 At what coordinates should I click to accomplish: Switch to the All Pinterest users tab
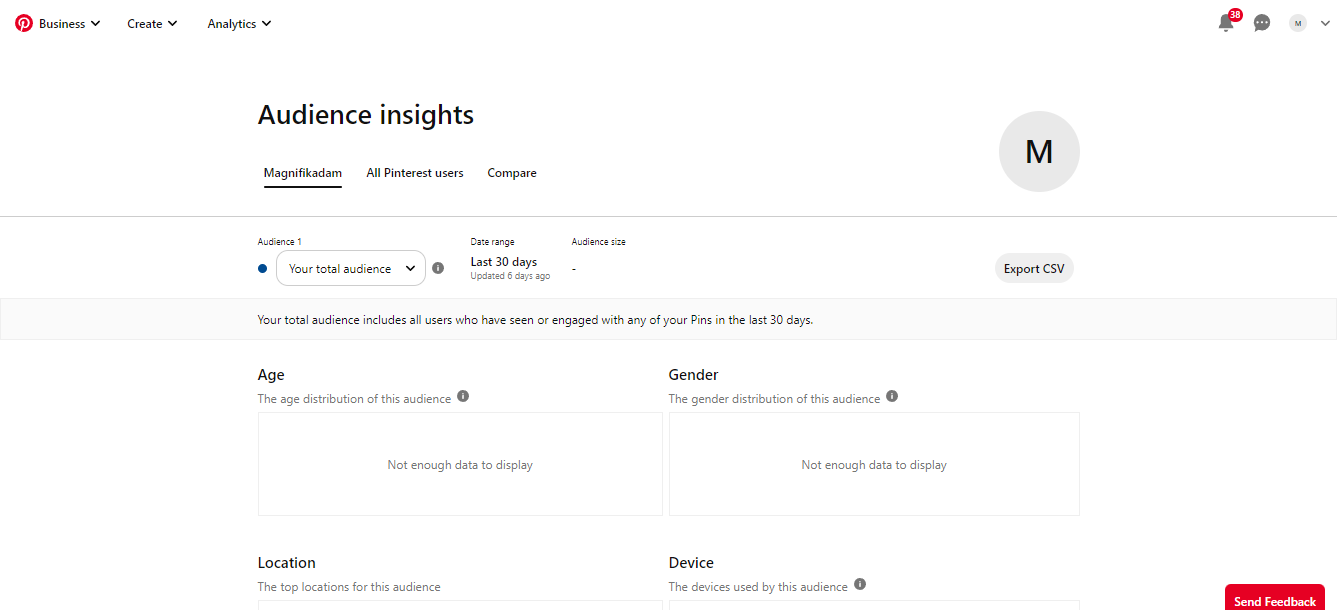coord(415,173)
